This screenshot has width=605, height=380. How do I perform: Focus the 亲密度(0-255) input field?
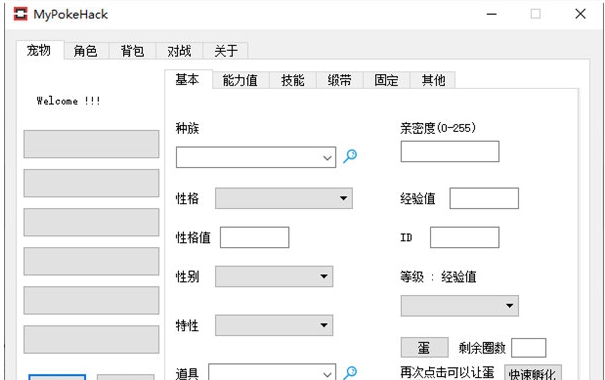tap(450, 151)
